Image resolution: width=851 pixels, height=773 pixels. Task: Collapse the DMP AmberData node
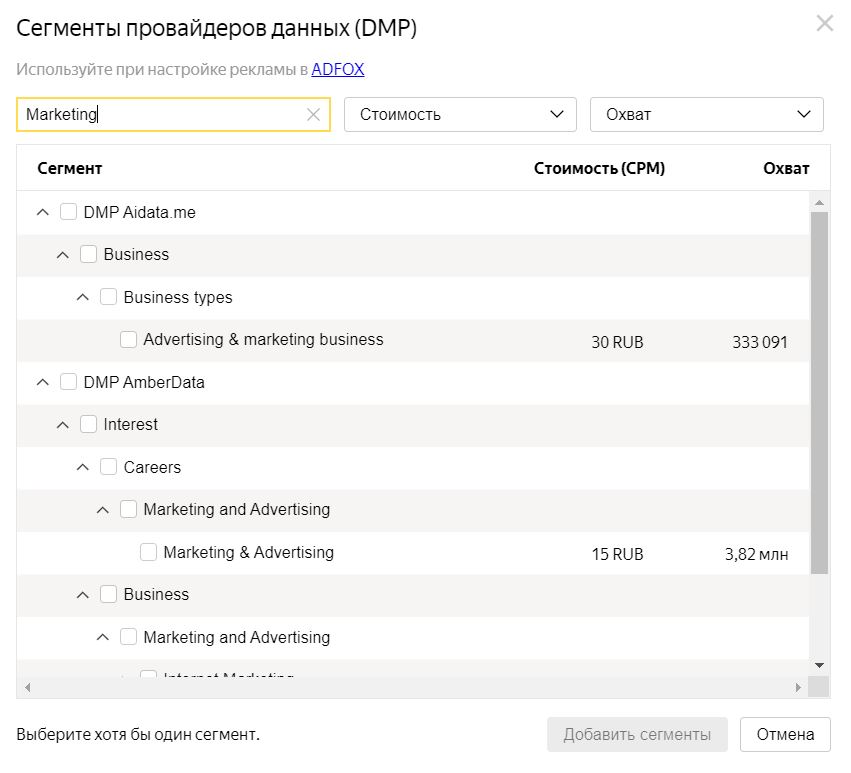pos(42,382)
